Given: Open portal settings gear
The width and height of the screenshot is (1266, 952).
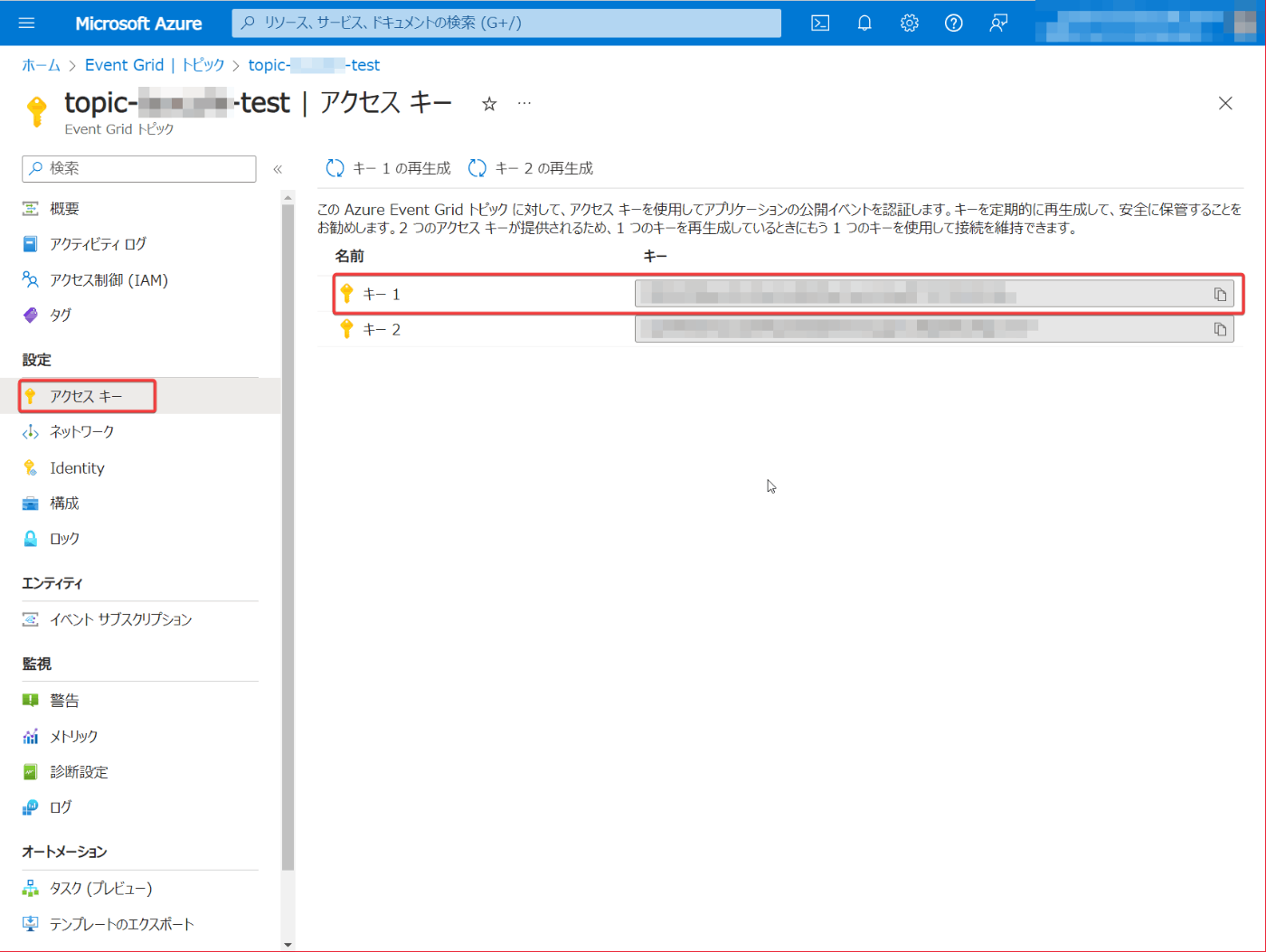Looking at the screenshot, I should 909,24.
